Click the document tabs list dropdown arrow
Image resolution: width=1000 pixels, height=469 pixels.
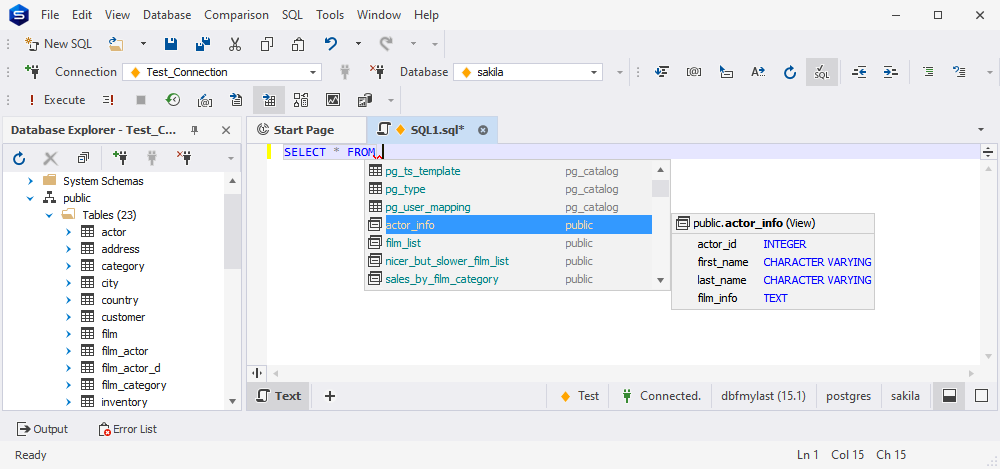pyautogui.click(x=980, y=130)
